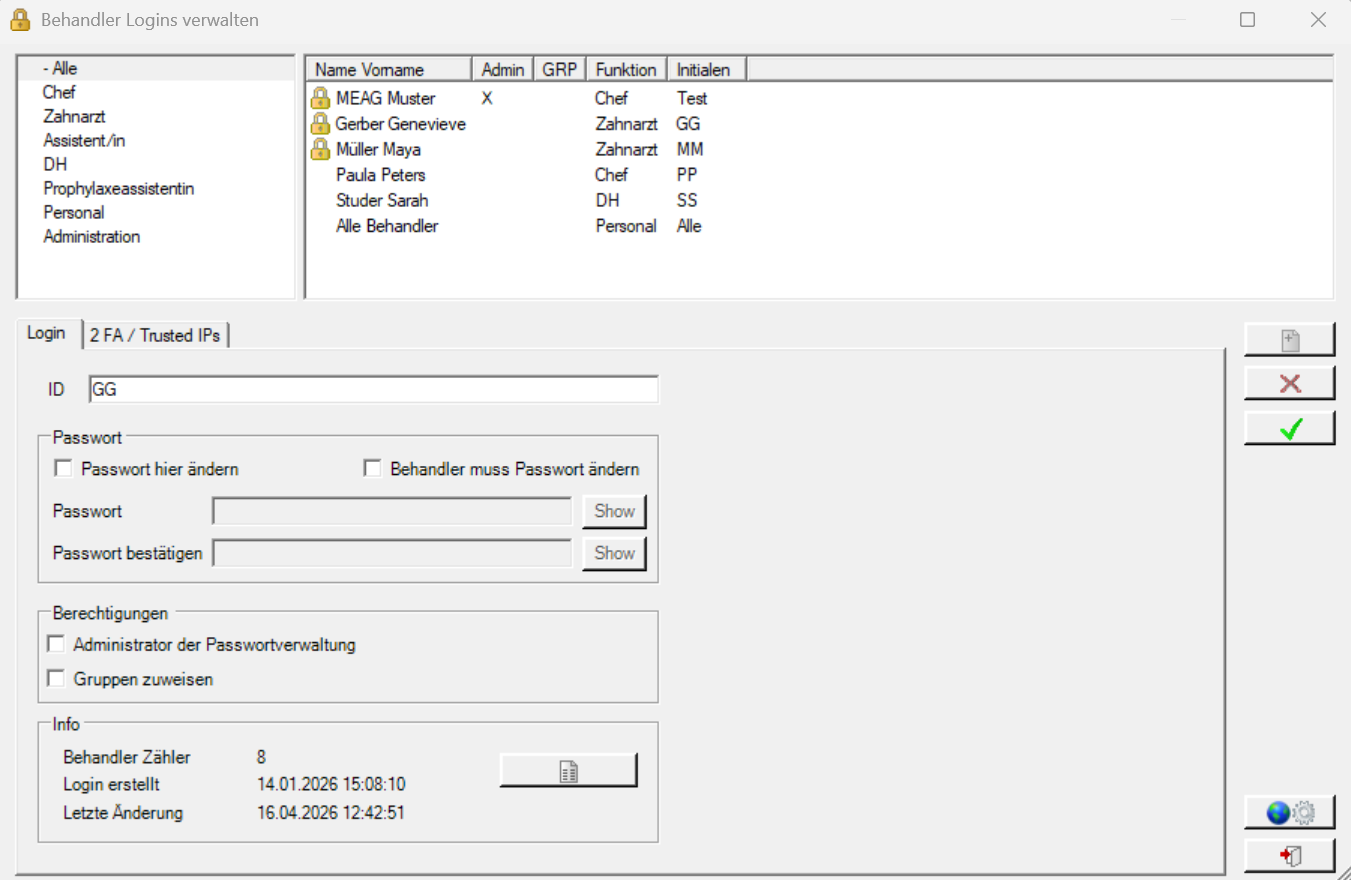Check Administrator der Passwortverwaltung
1351x880 pixels.
(56, 645)
